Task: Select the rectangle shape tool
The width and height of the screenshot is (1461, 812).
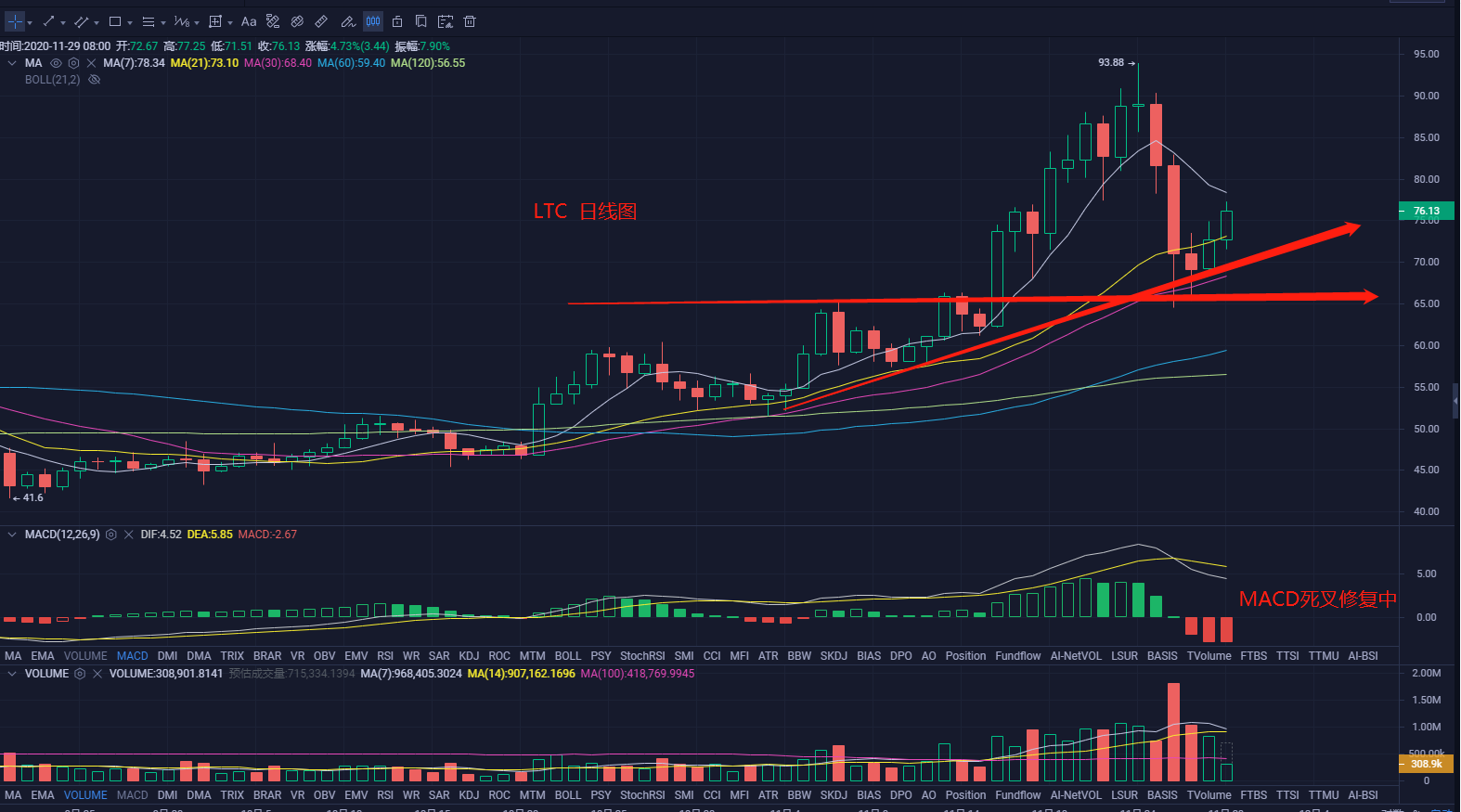Action: coord(115,21)
